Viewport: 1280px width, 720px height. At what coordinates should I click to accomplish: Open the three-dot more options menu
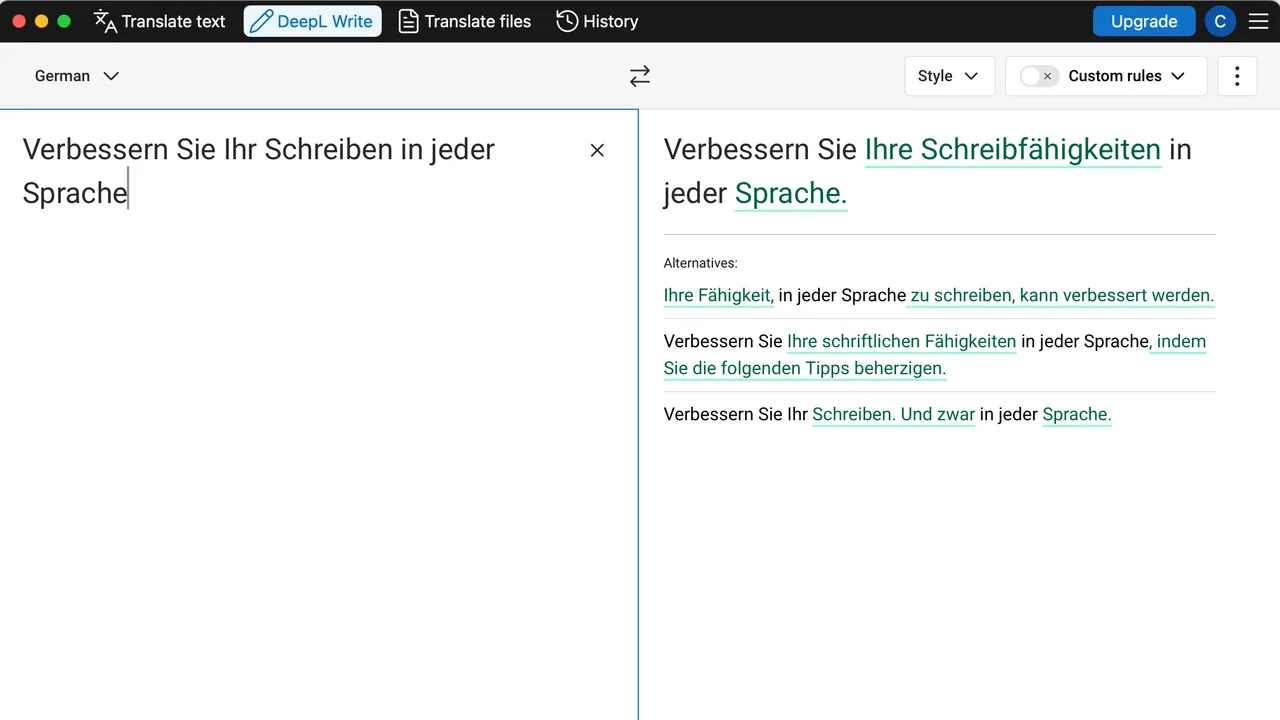pos(1237,76)
